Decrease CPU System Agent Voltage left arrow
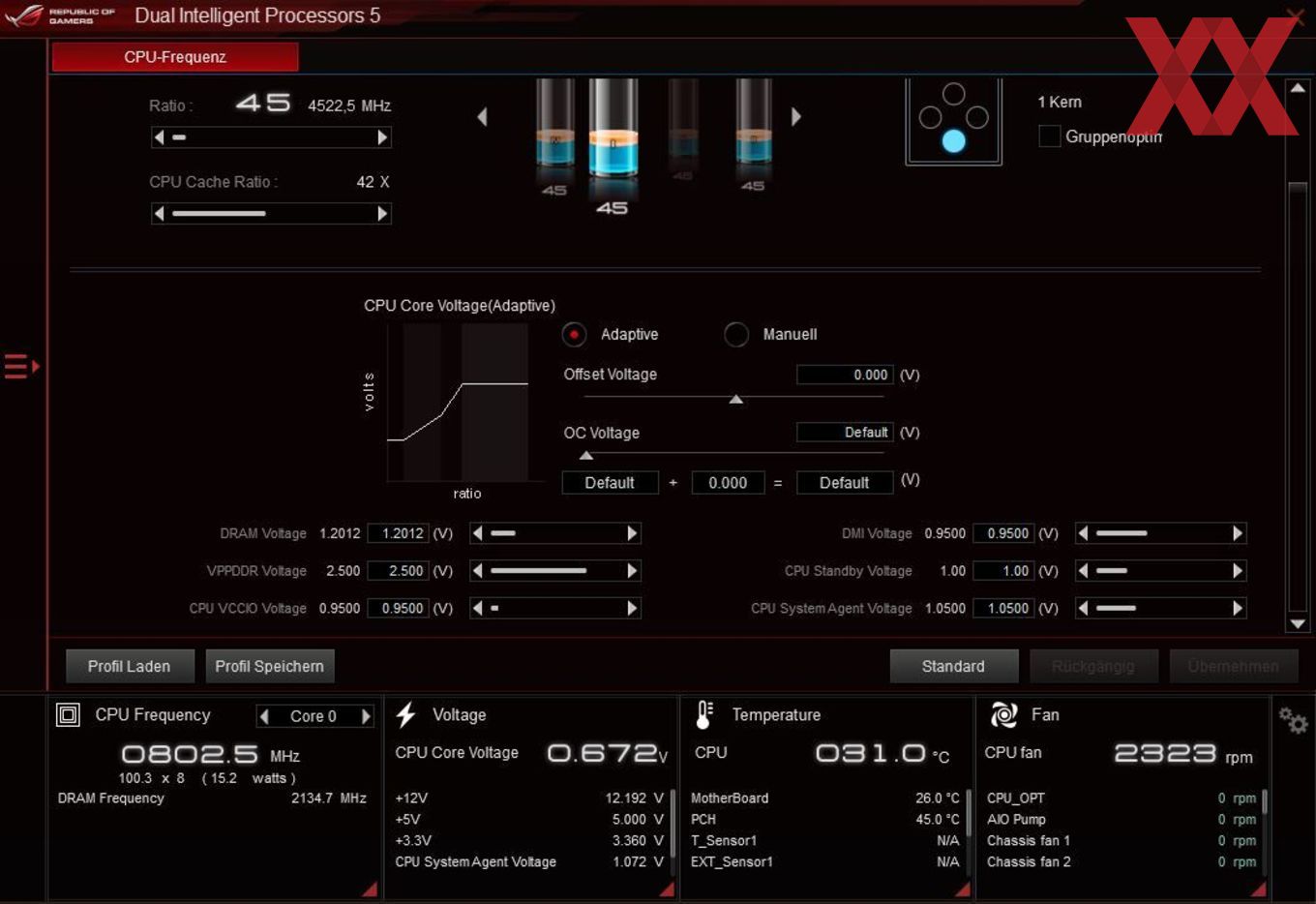Viewport: 1316px width, 904px height. (1083, 608)
